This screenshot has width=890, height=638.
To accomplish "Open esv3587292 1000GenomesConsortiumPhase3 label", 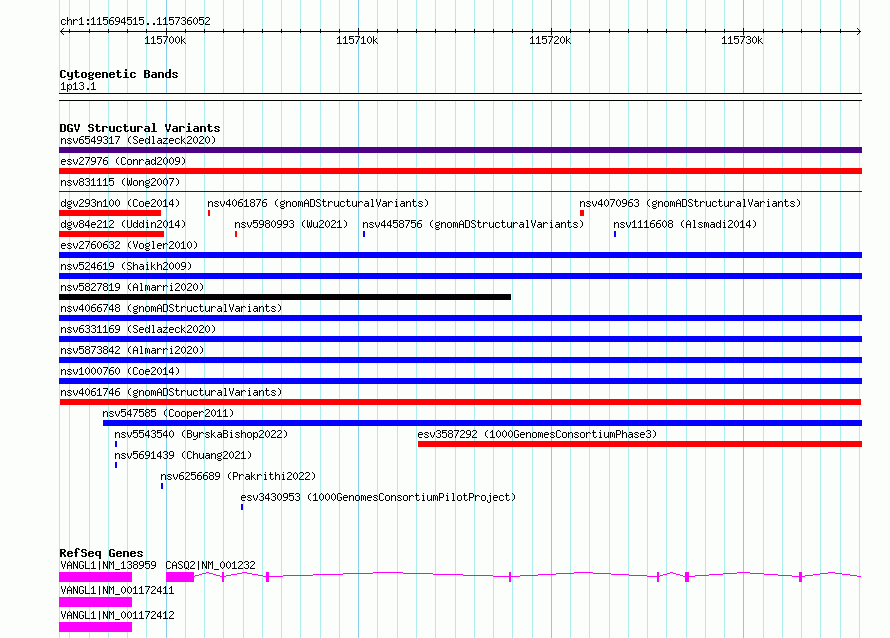I will [537, 434].
